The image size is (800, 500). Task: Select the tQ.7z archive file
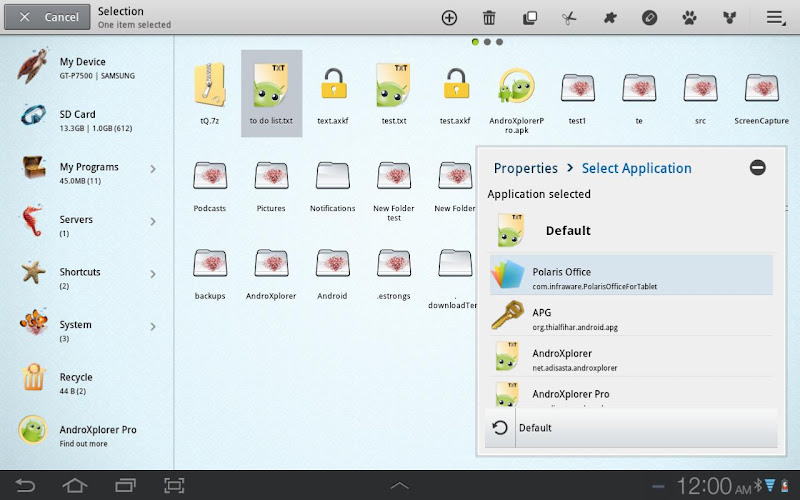tap(210, 93)
